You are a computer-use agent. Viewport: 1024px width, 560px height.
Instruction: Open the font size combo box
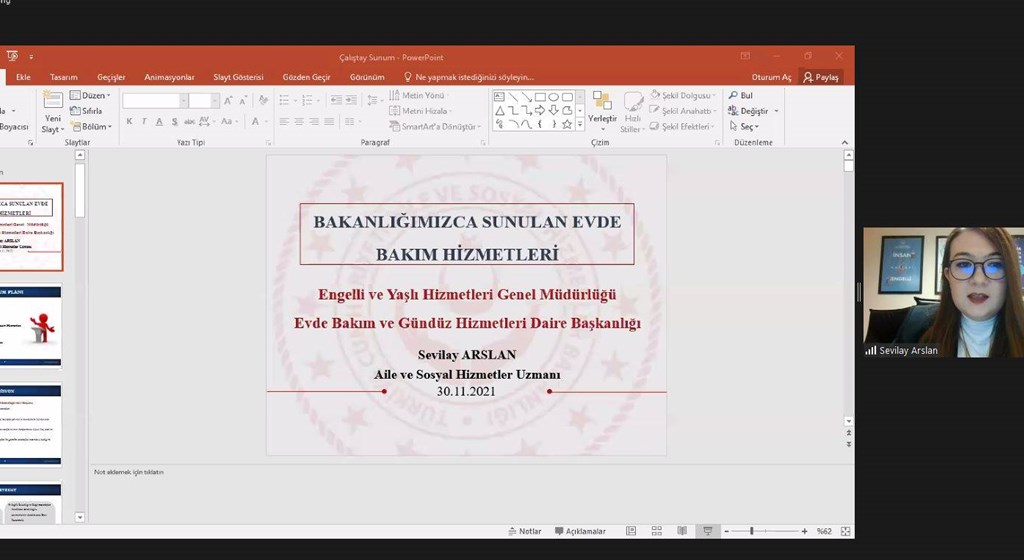203,101
